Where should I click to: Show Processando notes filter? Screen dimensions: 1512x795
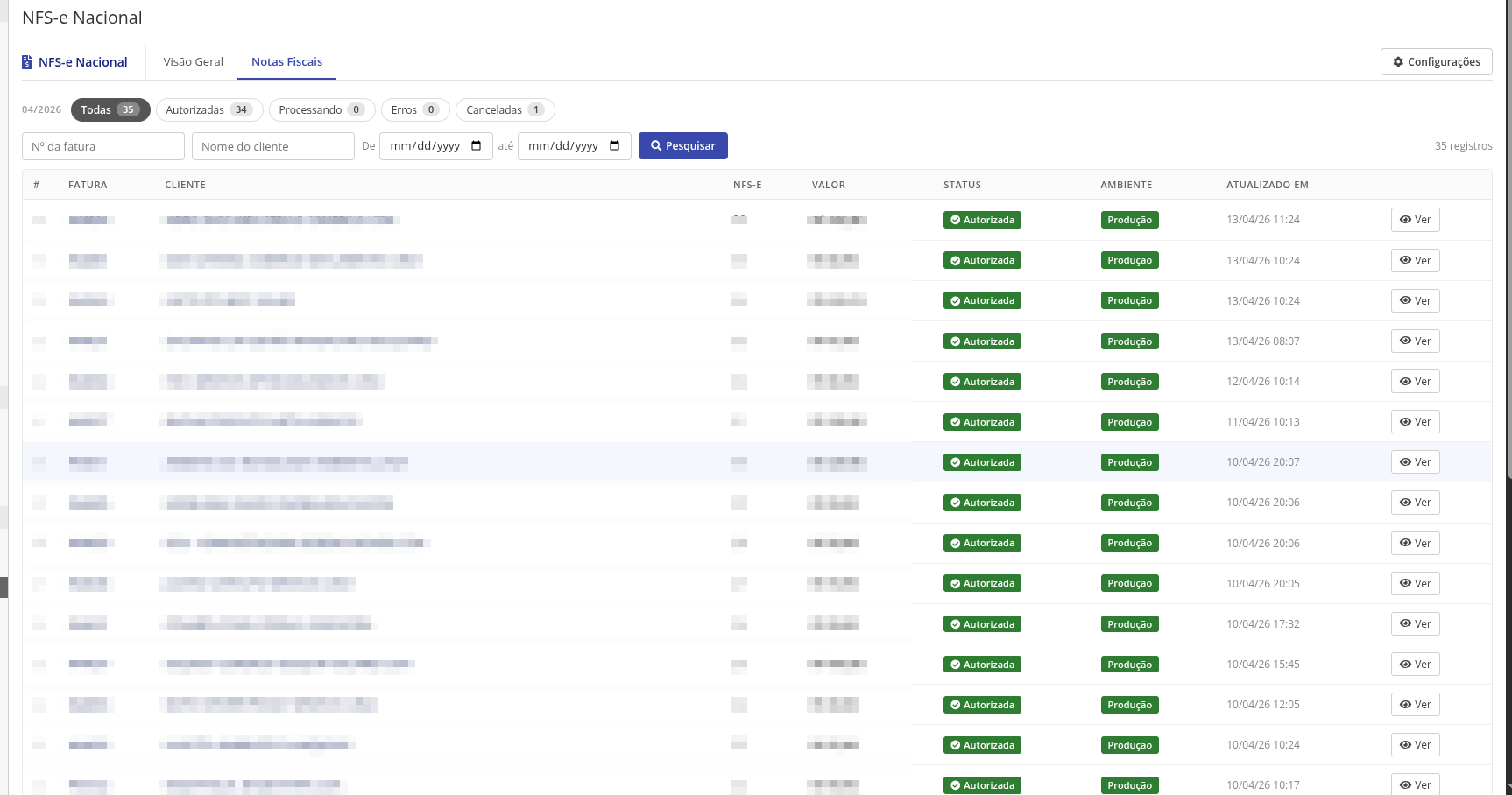tap(321, 110)
